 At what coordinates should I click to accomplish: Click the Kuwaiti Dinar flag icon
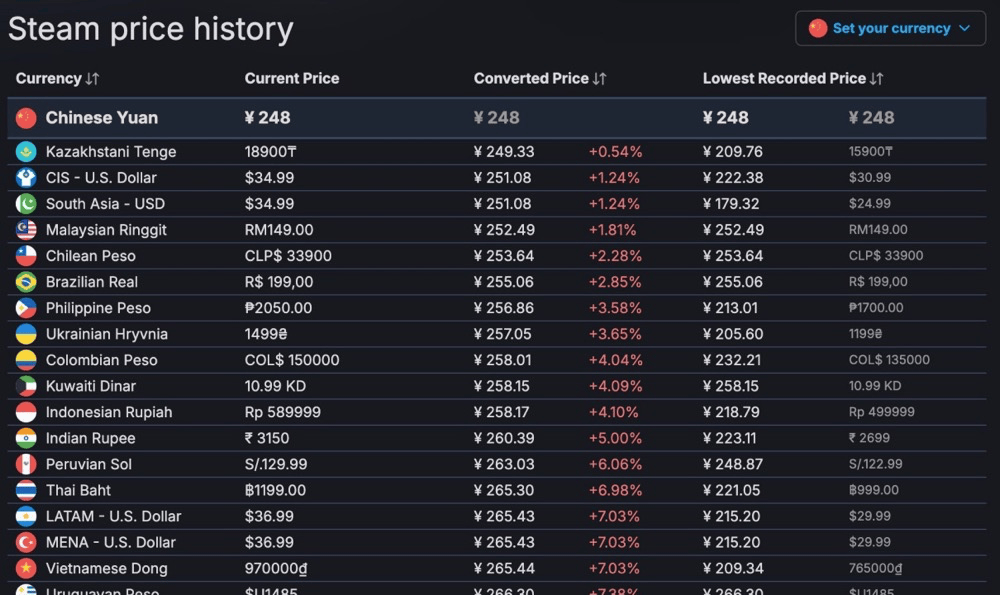click(x=26, y=386)
